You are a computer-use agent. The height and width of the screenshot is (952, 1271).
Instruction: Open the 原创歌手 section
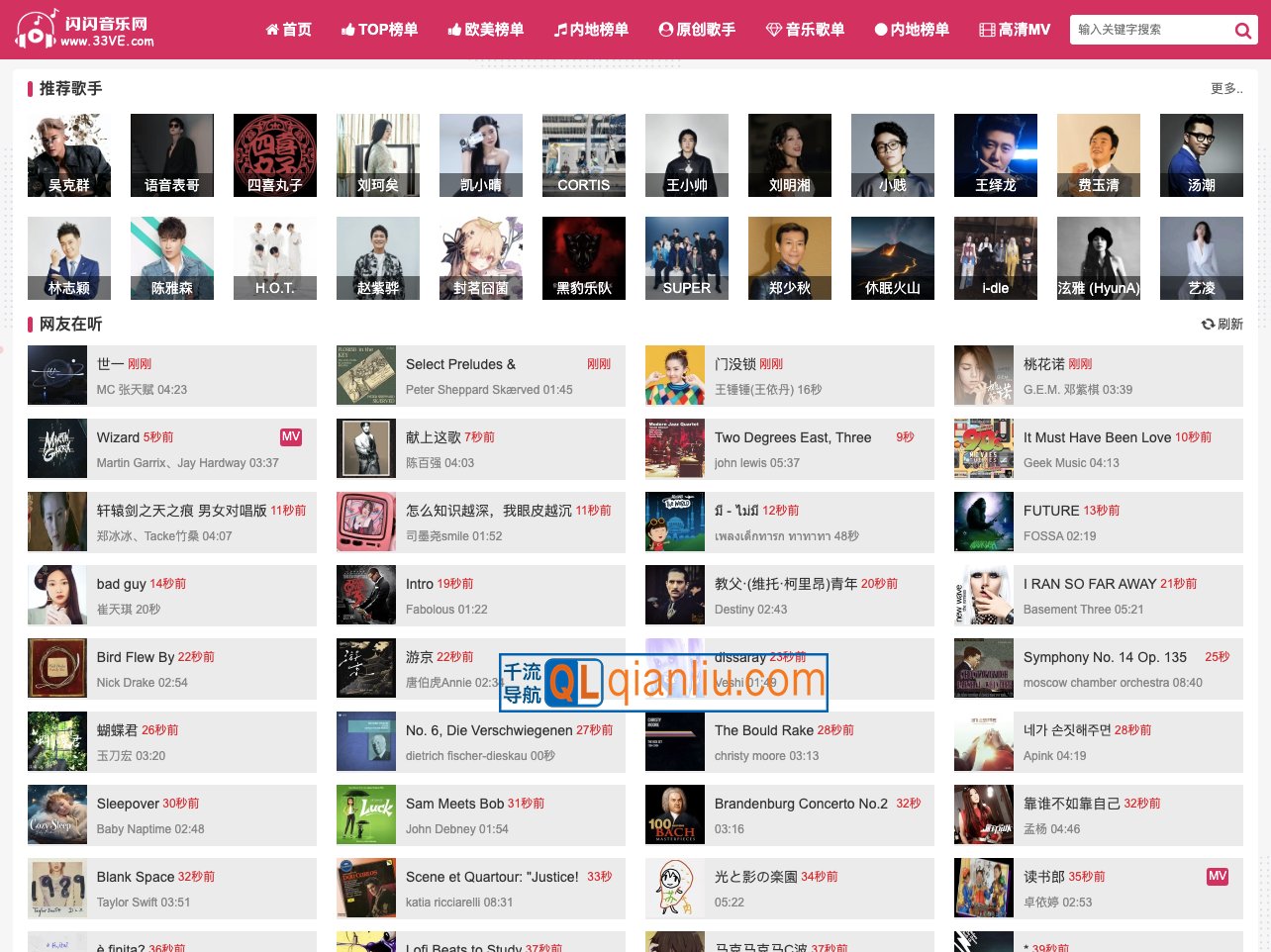tap(697, 30)
